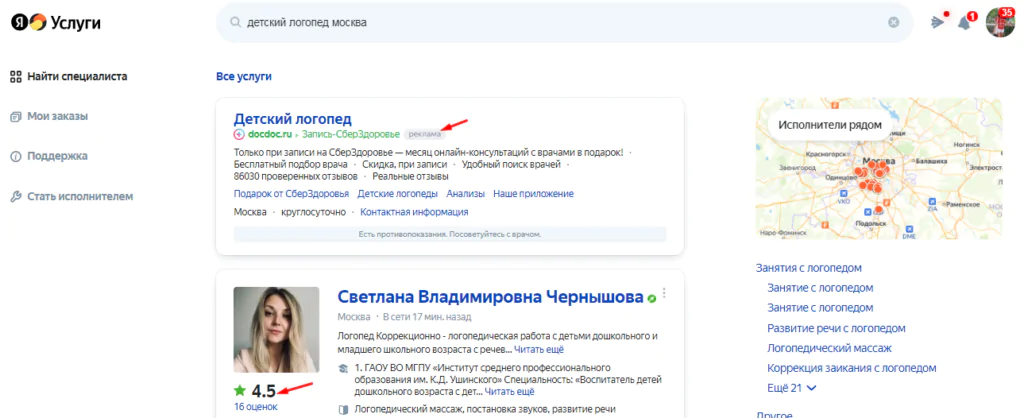Open Поддержка in sidebar
This screenshot has width=1024, height=418.
coord(57,156)
